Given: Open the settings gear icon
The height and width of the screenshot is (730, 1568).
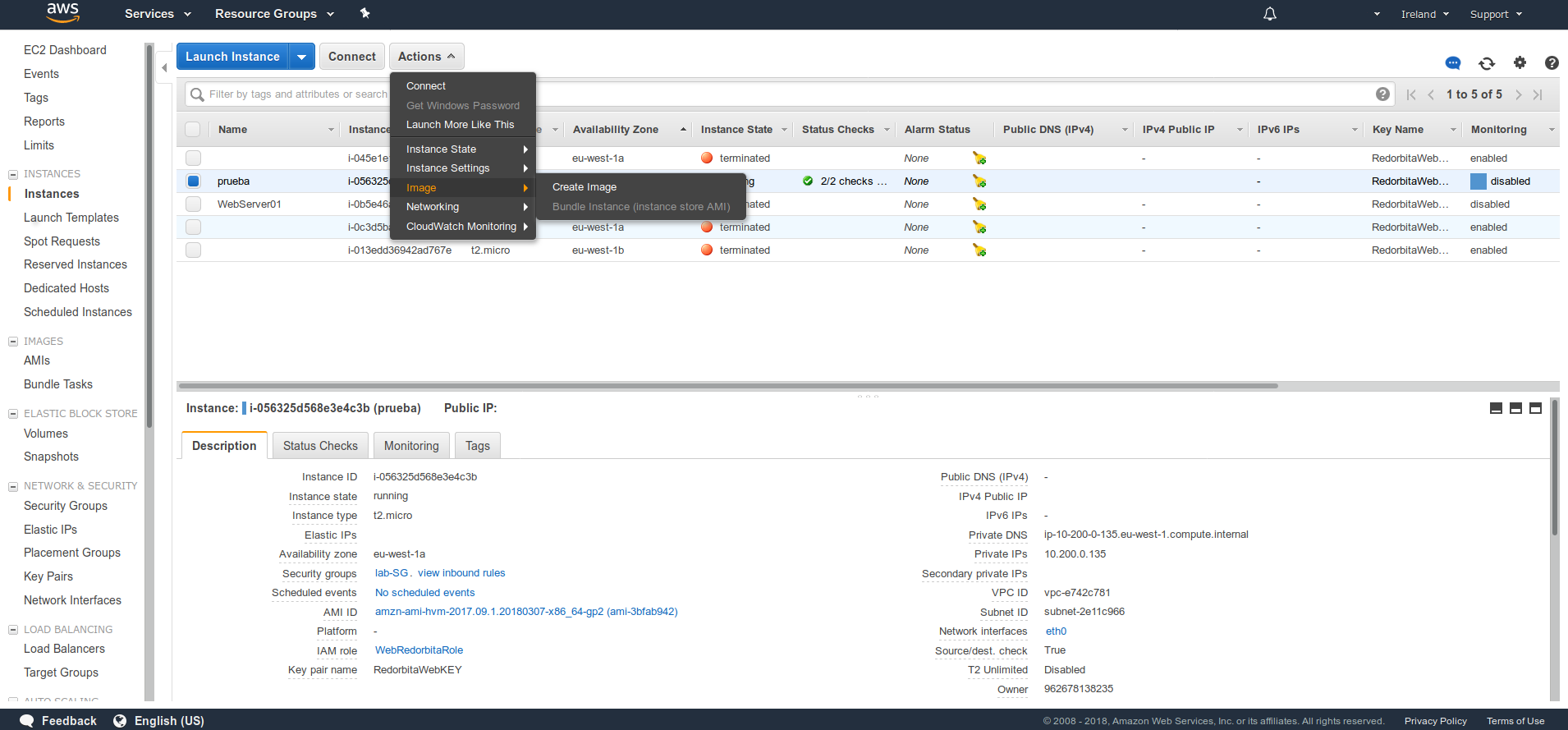Looking at the screenshot, I should (x=1520, y=62).
